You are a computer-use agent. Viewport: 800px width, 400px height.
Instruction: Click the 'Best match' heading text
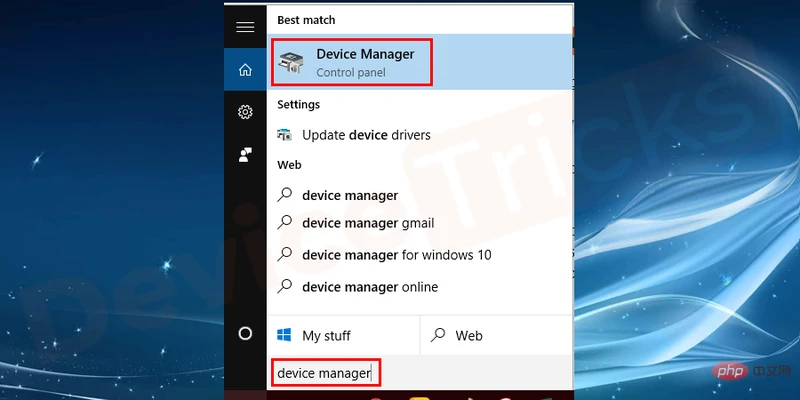(x=306, y=20)
